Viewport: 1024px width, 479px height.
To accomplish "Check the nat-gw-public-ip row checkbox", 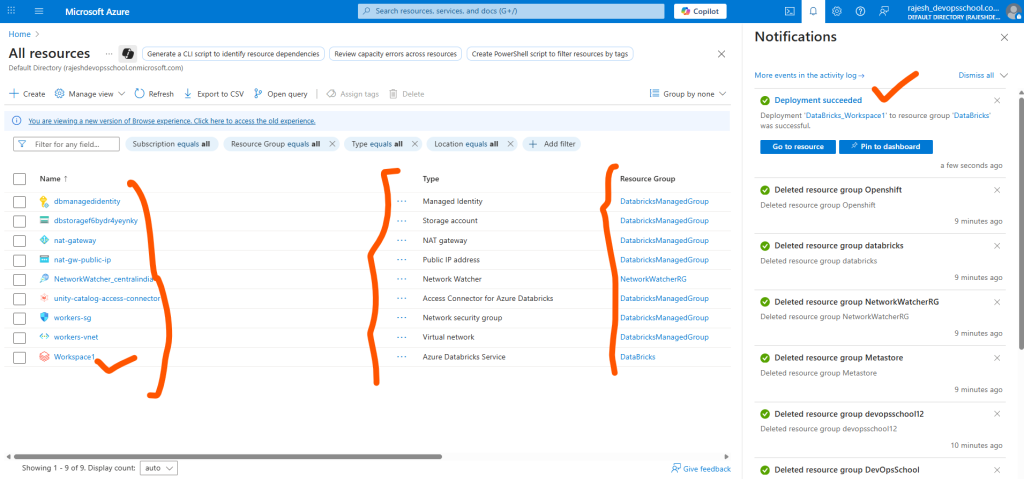I will pos(20,260).
